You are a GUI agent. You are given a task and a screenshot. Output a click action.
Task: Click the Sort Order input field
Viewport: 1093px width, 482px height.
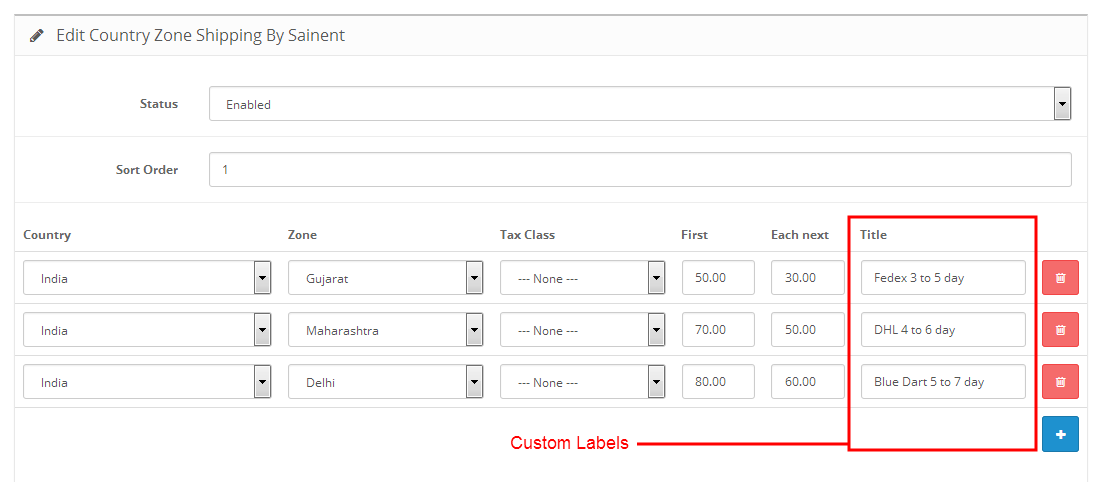[x=640, y=170]
